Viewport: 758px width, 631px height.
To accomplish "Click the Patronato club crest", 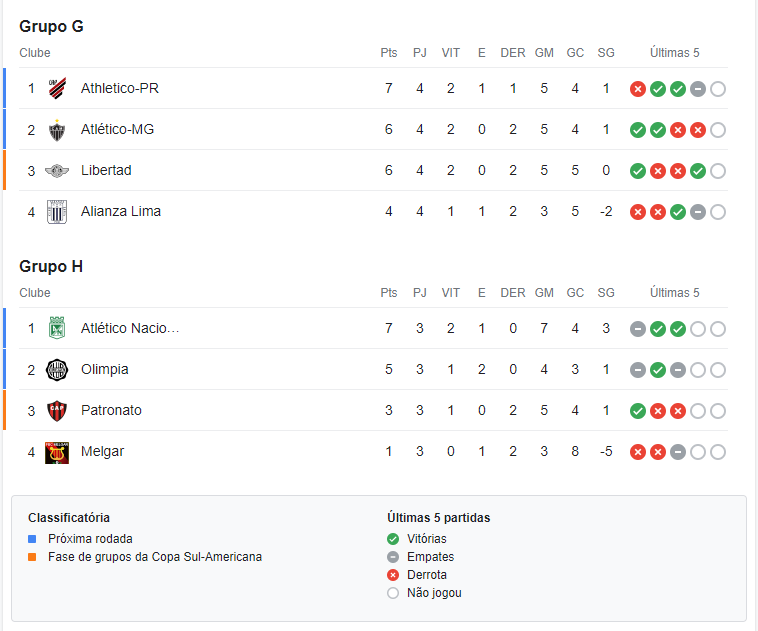I will coord(57,411).
